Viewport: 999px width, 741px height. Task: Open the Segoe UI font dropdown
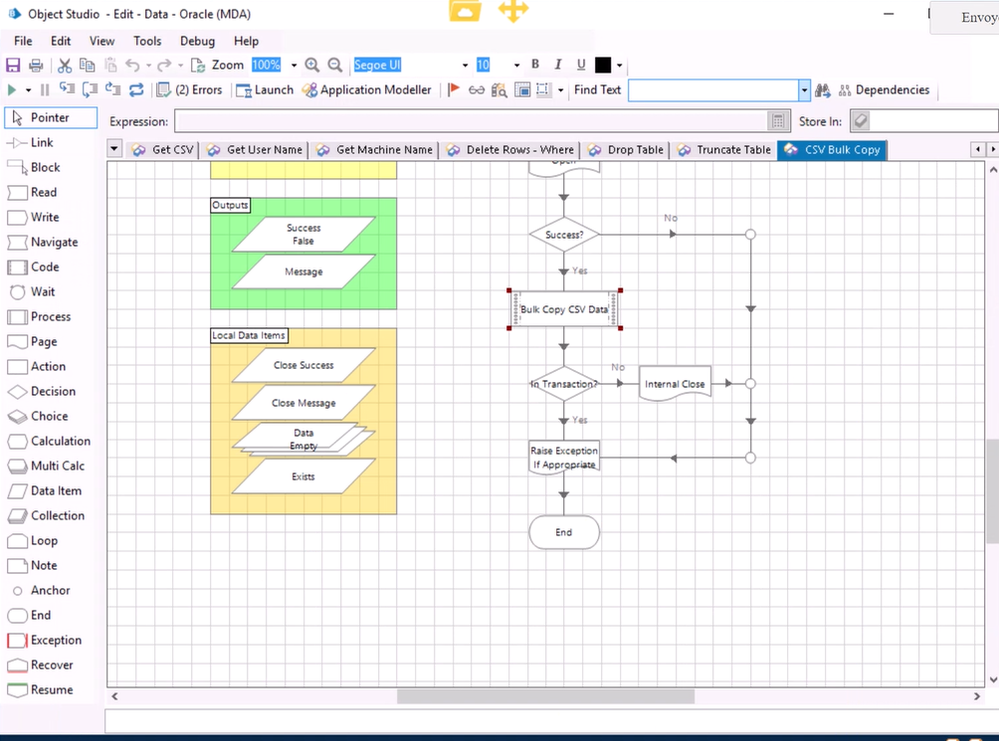click(465, 65)
